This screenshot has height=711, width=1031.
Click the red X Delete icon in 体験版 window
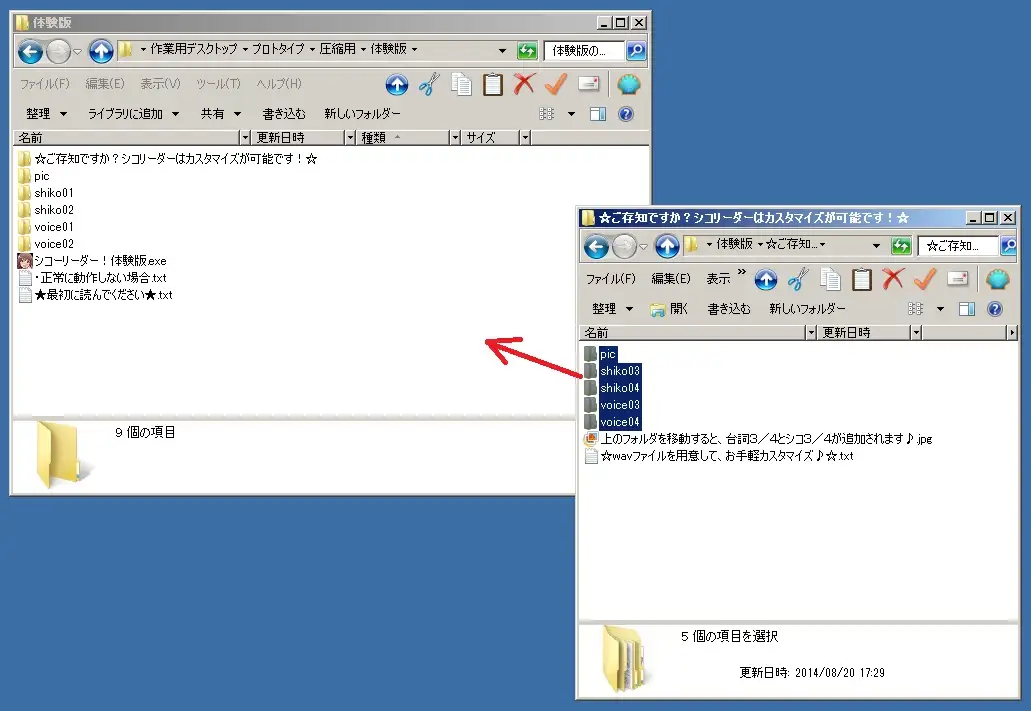[524, 84]
